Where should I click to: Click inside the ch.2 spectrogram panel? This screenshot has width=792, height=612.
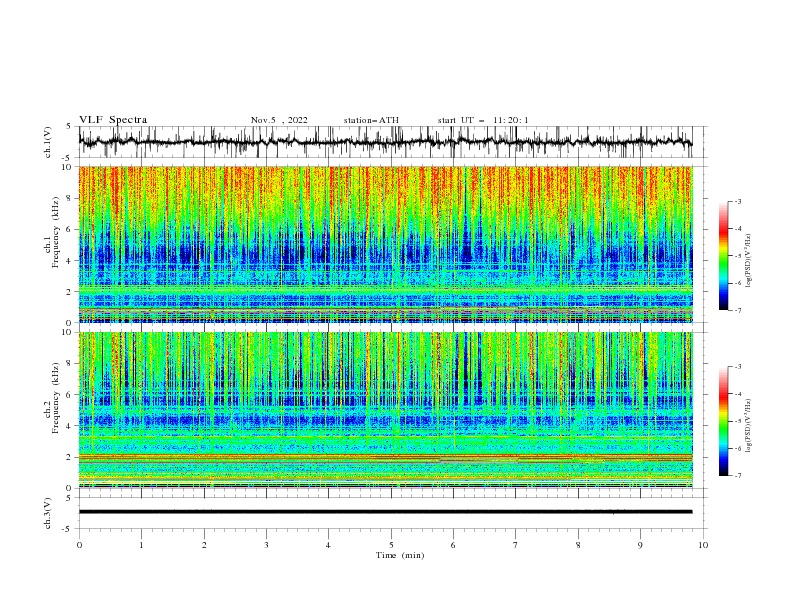385,410
